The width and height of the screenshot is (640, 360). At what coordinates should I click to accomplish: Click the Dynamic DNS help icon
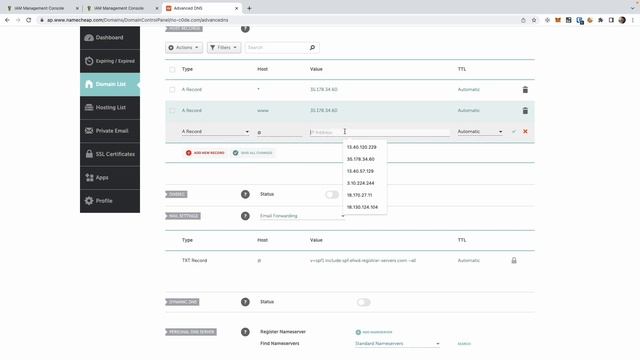tap(245, 302)
